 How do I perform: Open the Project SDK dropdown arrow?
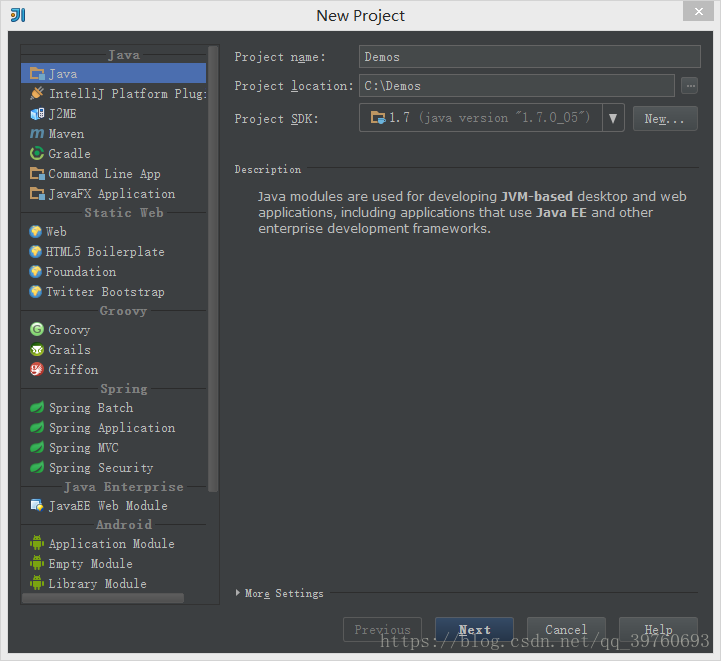point(613,118)
